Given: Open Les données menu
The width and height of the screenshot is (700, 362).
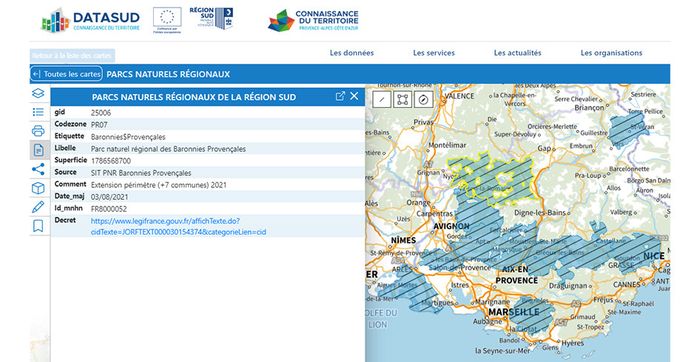Looking at the screenshot, I should pos(352,53).
